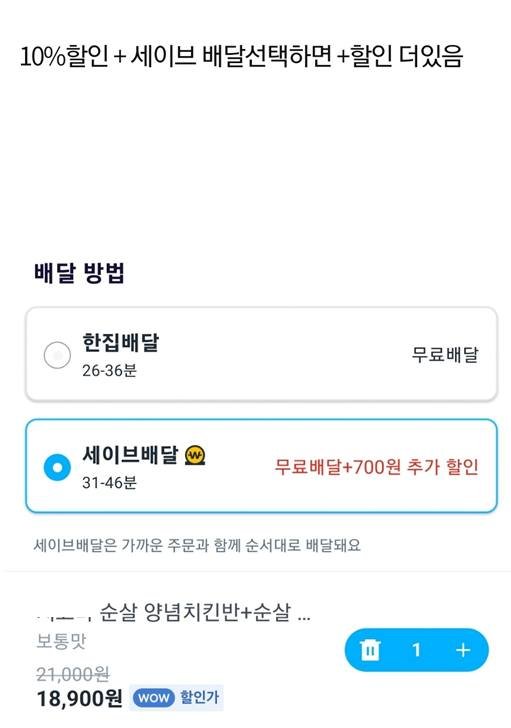Tap the 배달 방법 section heading
This screenshot has width=511, height=728.
[x=79, y=273]
